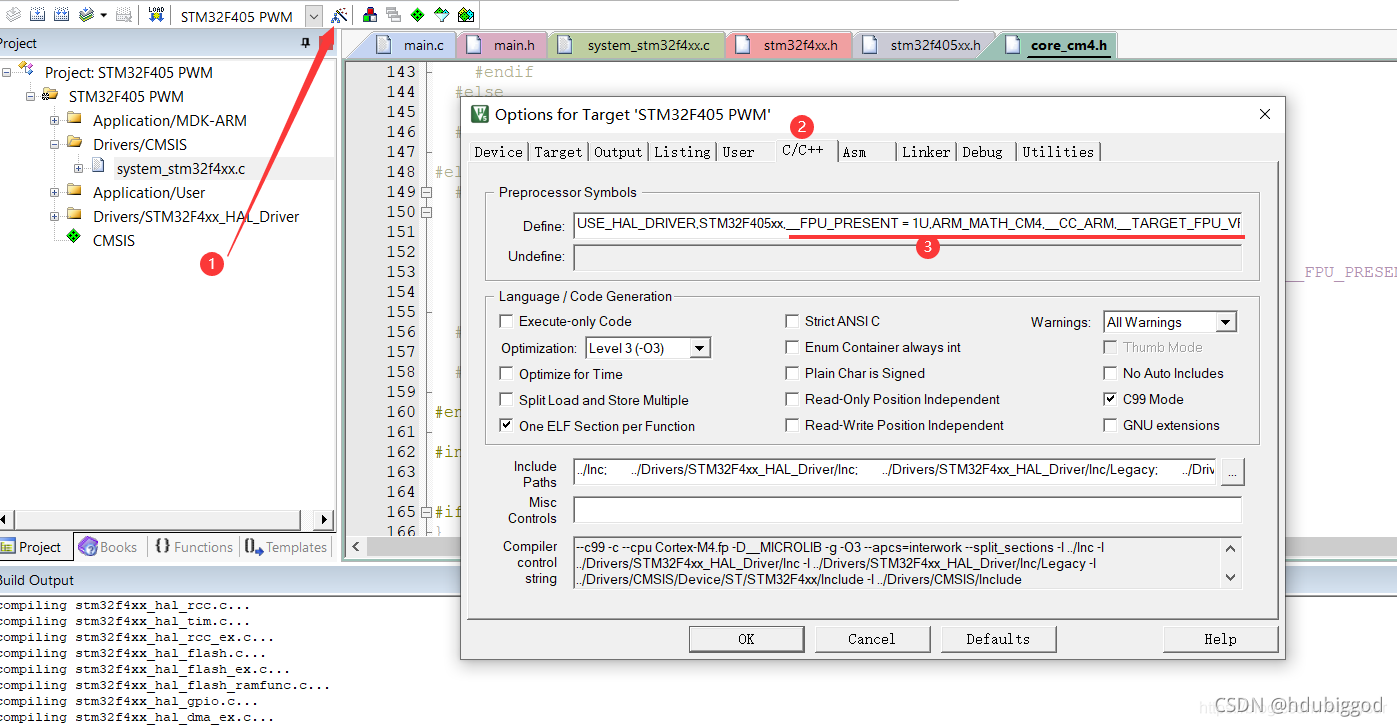Expand the Application/MDK-ARM group
Screen dimensions: 1397x726
[54, 120]
